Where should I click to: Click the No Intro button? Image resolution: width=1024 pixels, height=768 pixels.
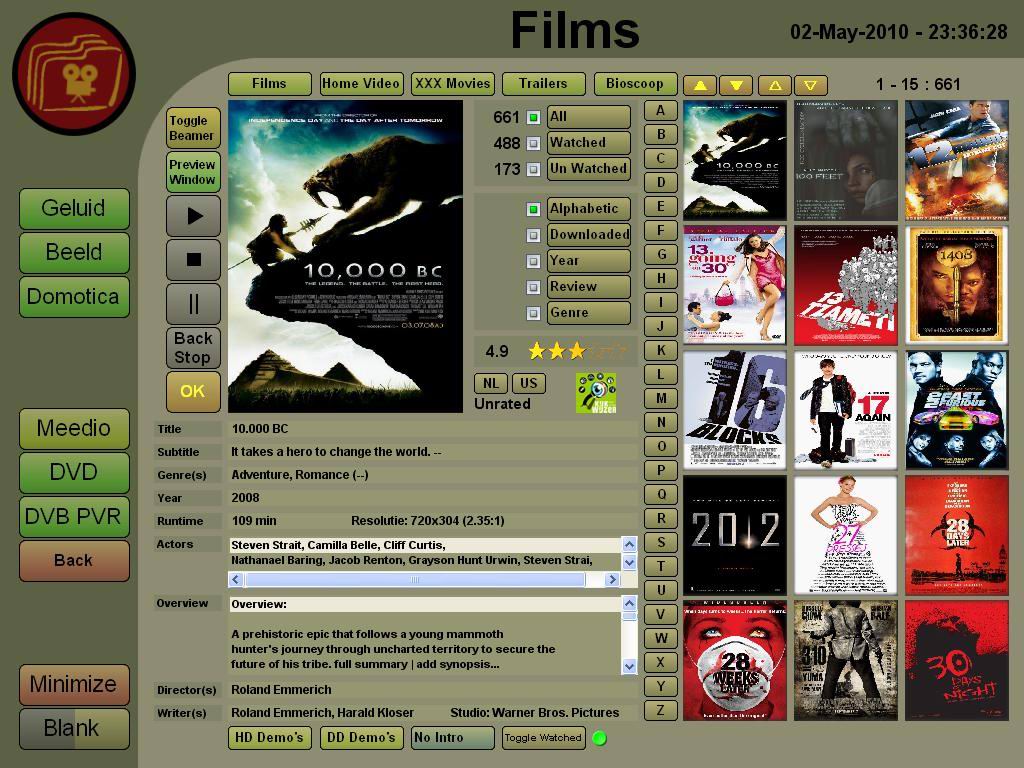click(452, 738)
